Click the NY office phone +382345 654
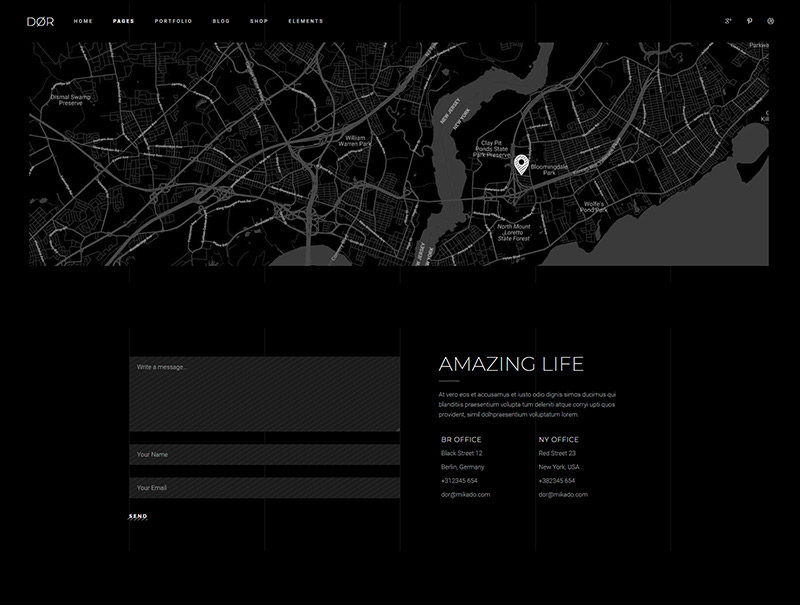 click(557, 481)
